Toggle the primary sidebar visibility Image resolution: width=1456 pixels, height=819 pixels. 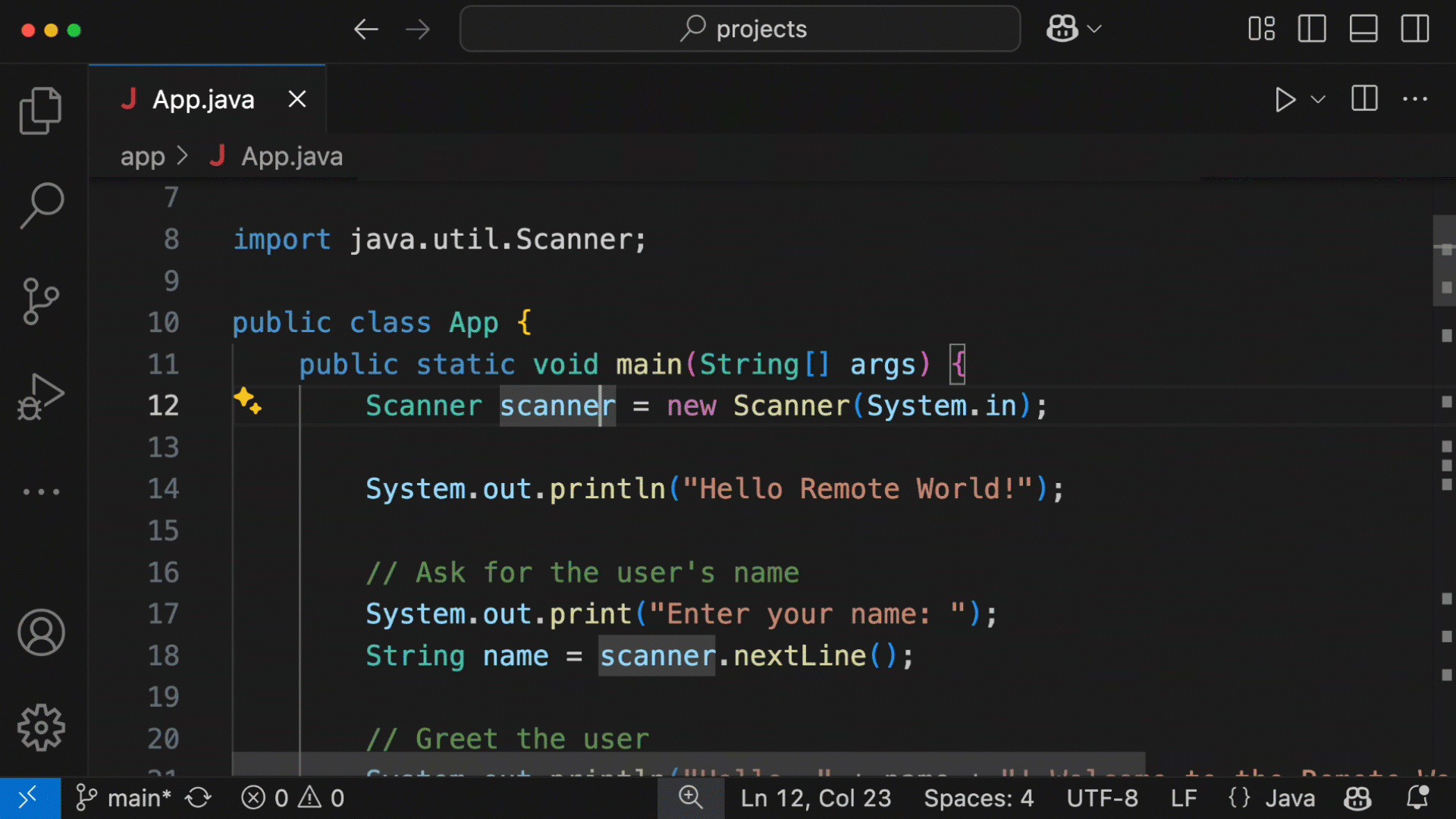pos(1311,29)
